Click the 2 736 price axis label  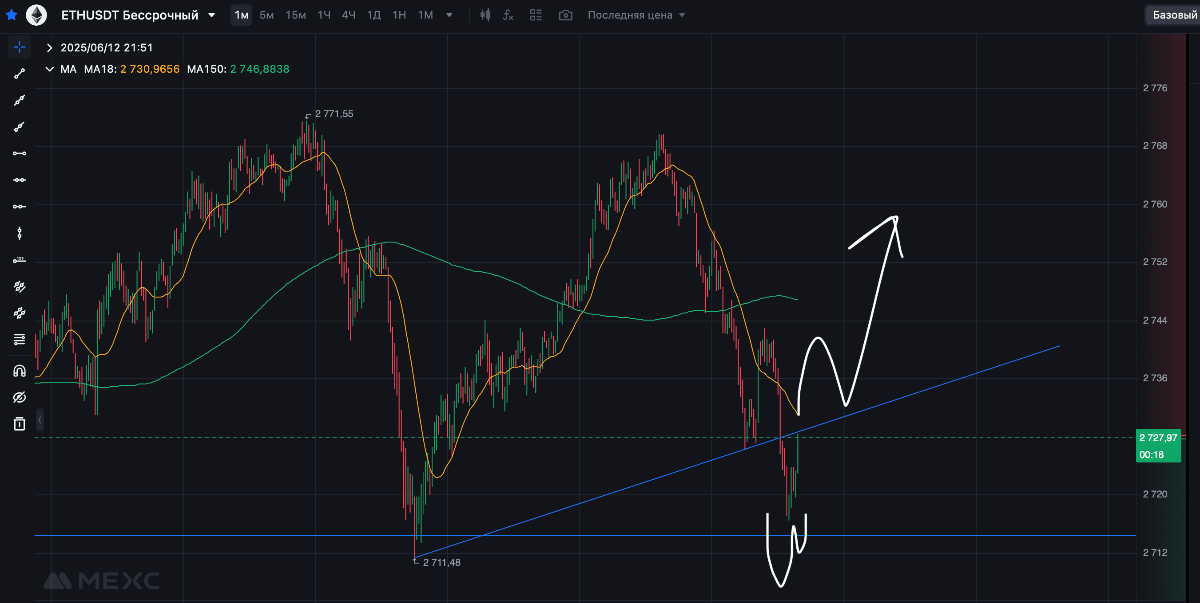point(1155,378)
